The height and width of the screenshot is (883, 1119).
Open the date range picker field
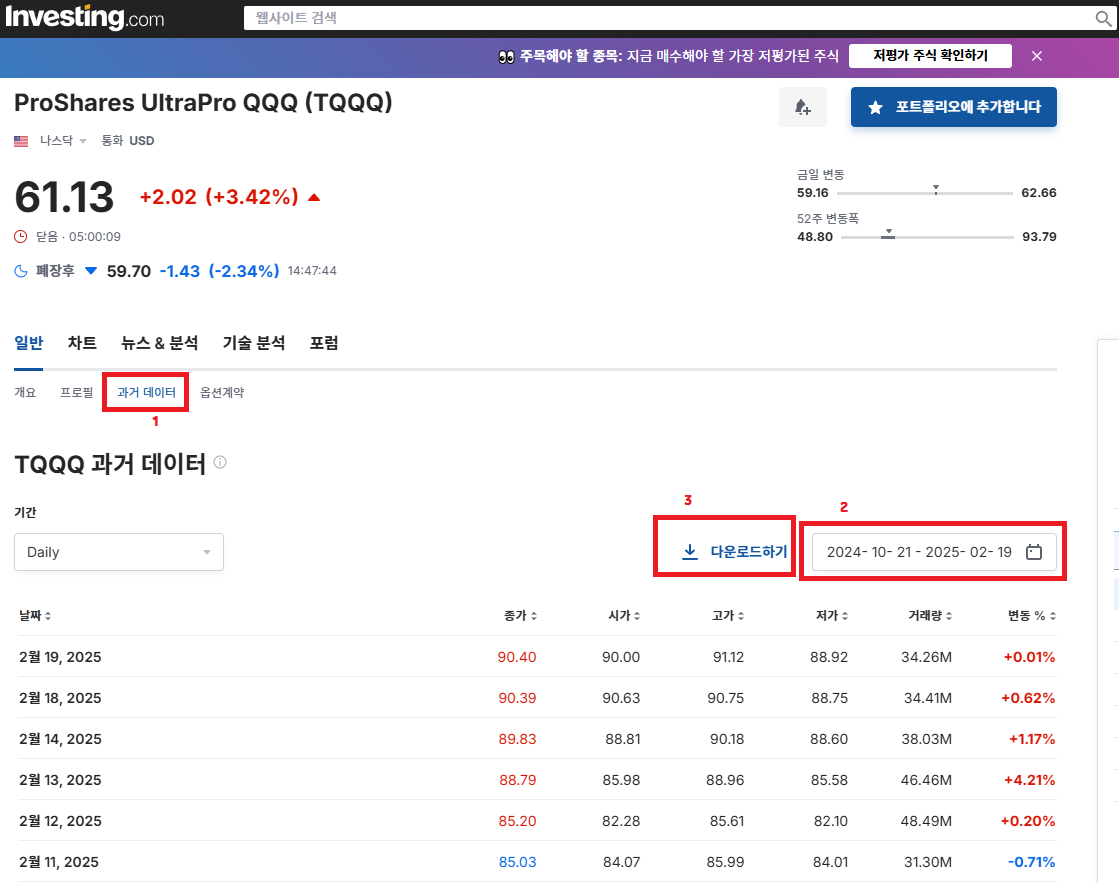coord(934,552)
